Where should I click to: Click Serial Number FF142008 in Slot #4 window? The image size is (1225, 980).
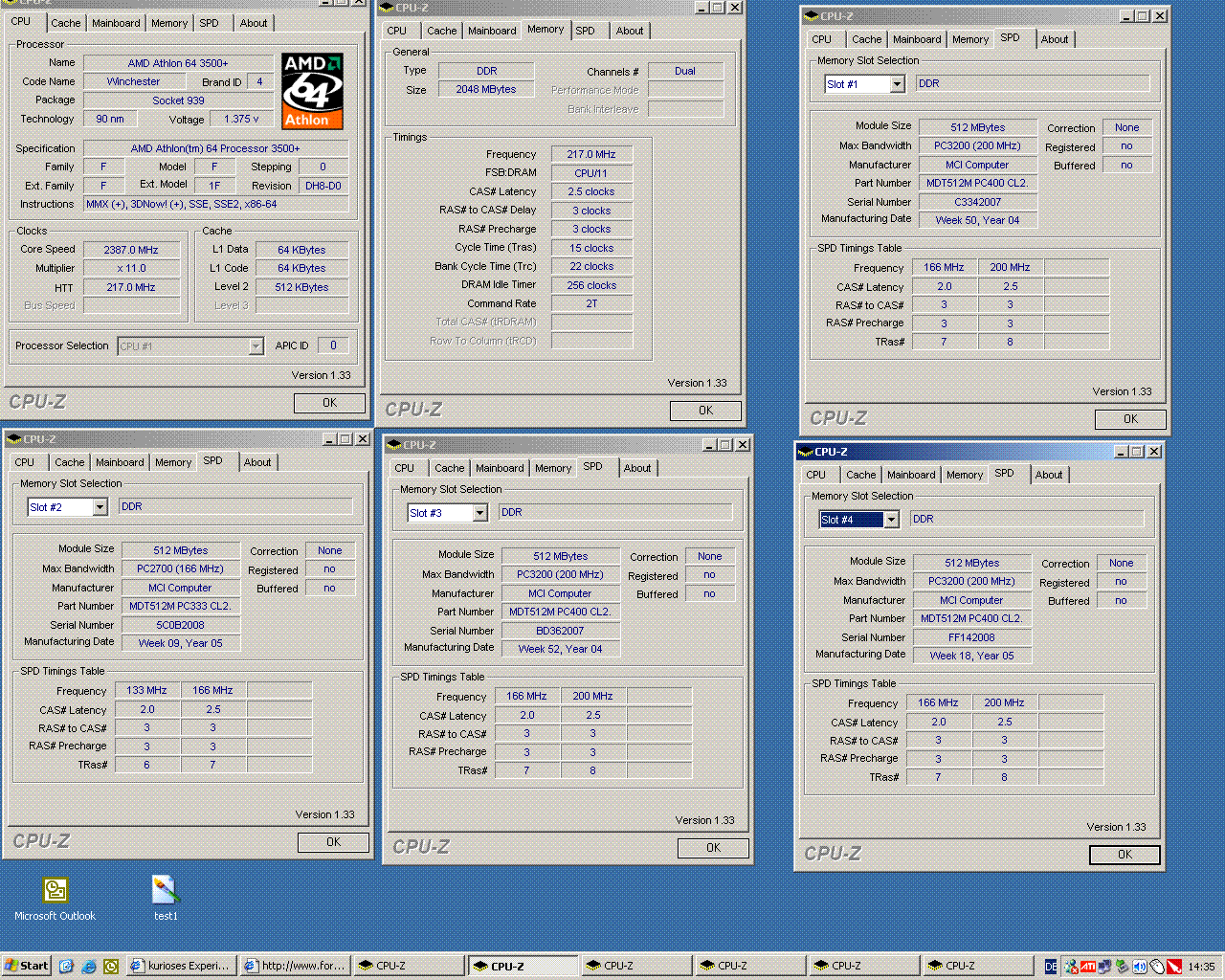click(x=971, y=637)
